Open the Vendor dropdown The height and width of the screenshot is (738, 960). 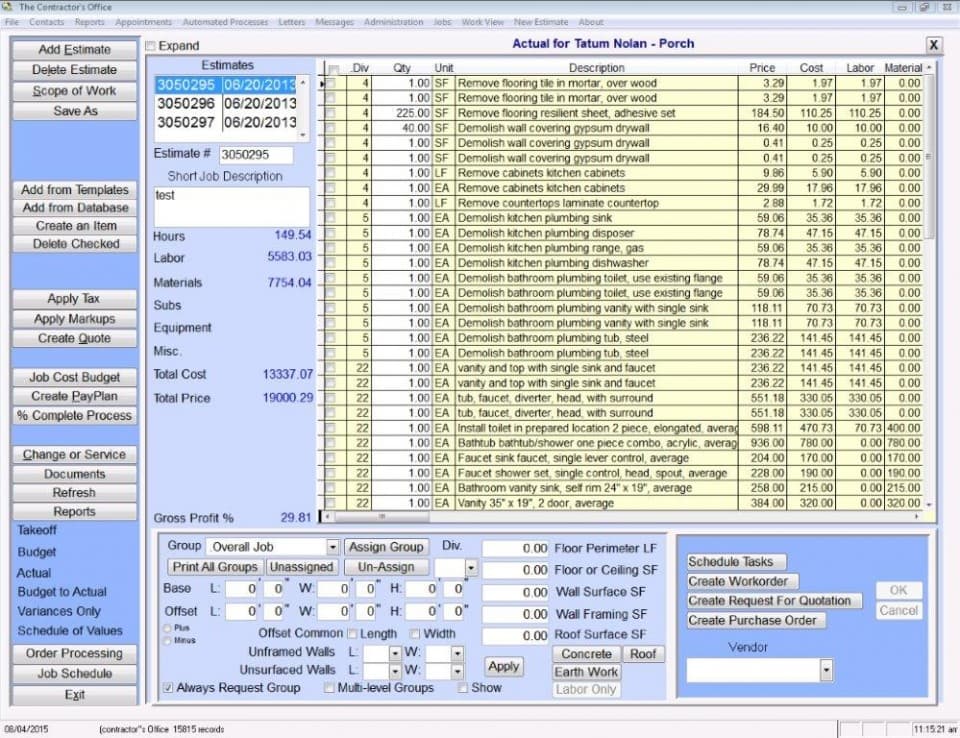click(x=826, y=670)
